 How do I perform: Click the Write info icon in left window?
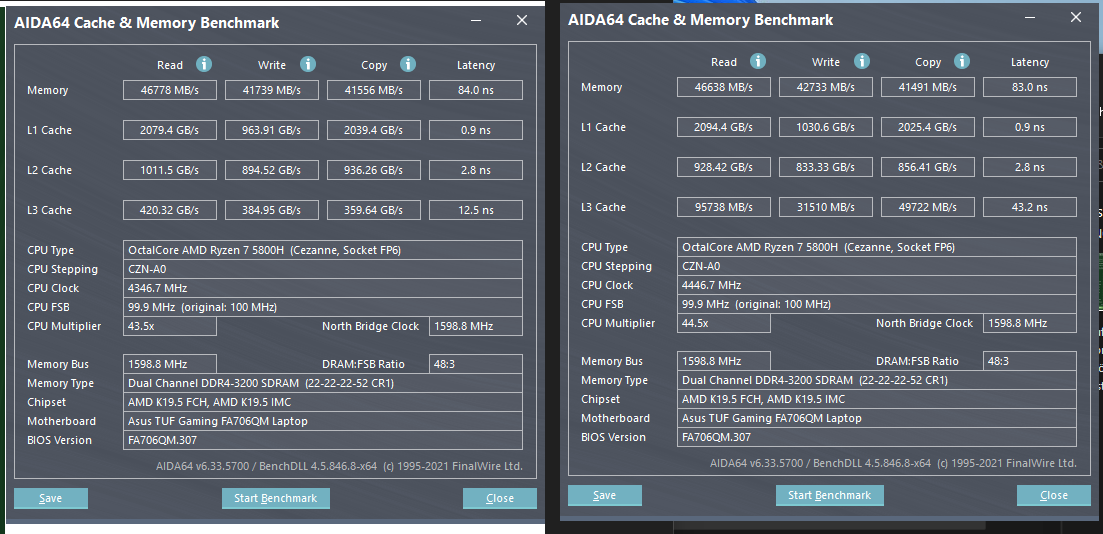coord(307,65)
